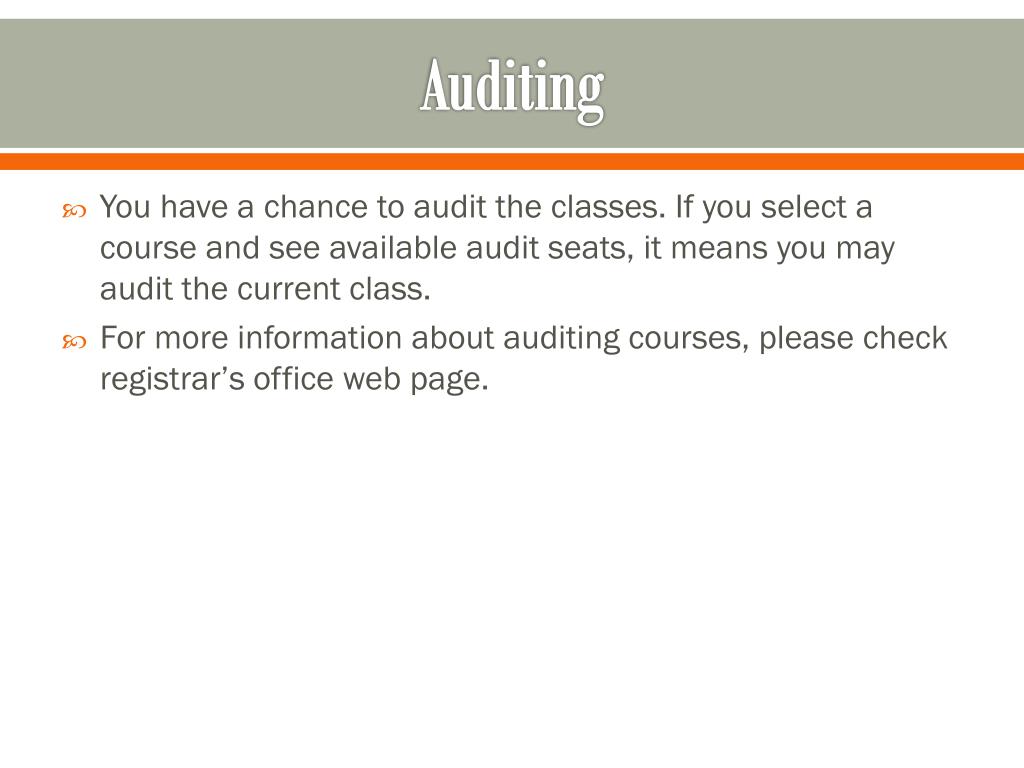This screenshot has width=1024, height=768.
Task: Click the word 'classes.' in the first bullet
Action: point(607,207)
